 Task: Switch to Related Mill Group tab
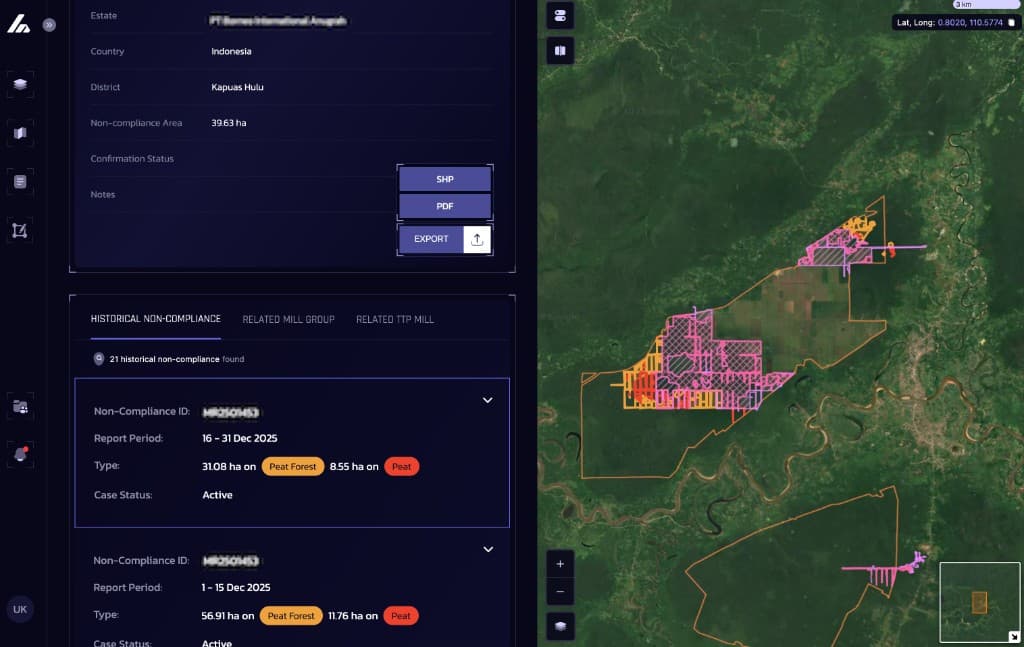(x=289, y=319)
